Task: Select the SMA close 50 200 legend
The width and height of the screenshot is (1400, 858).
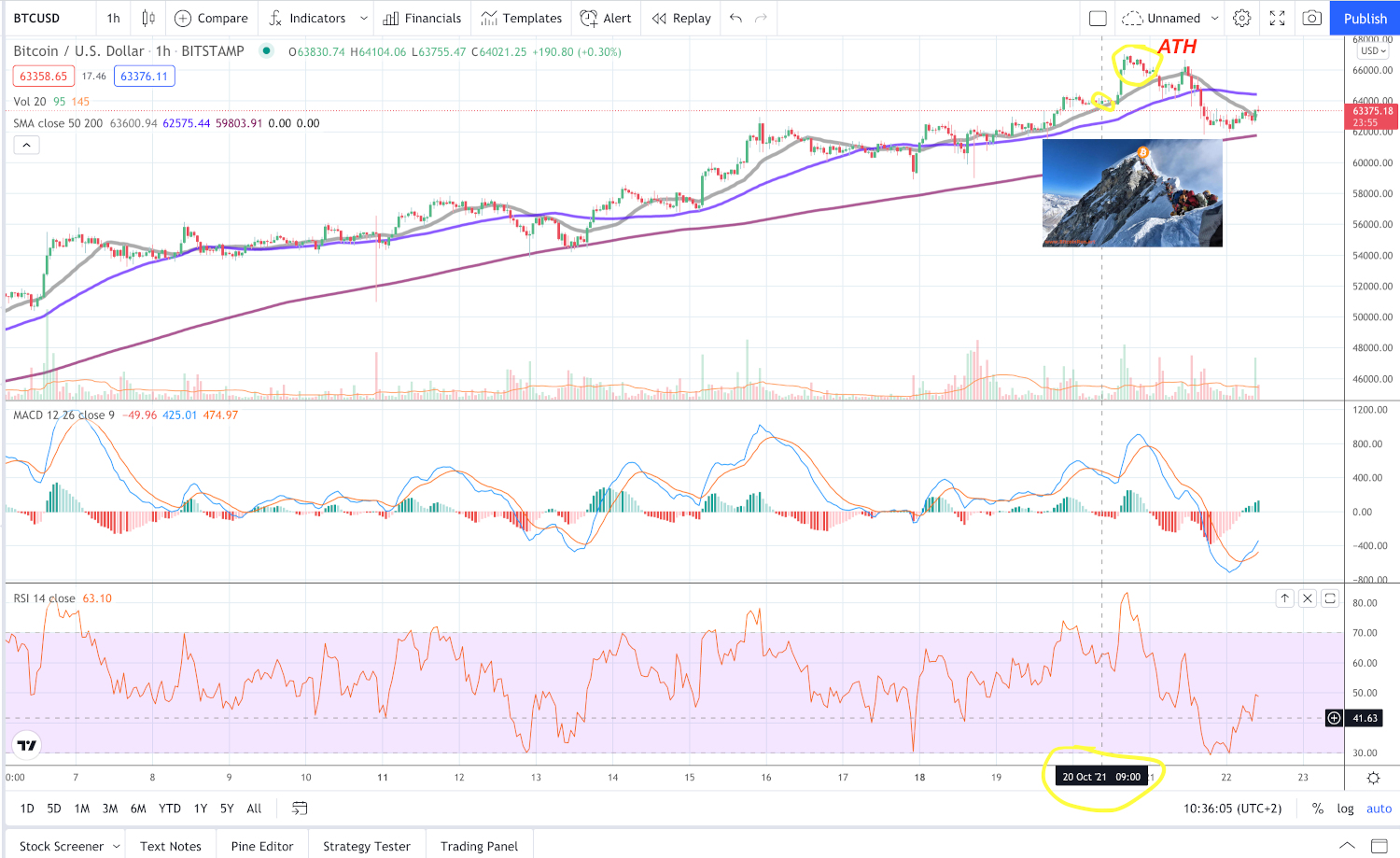Action: (58, 123)
